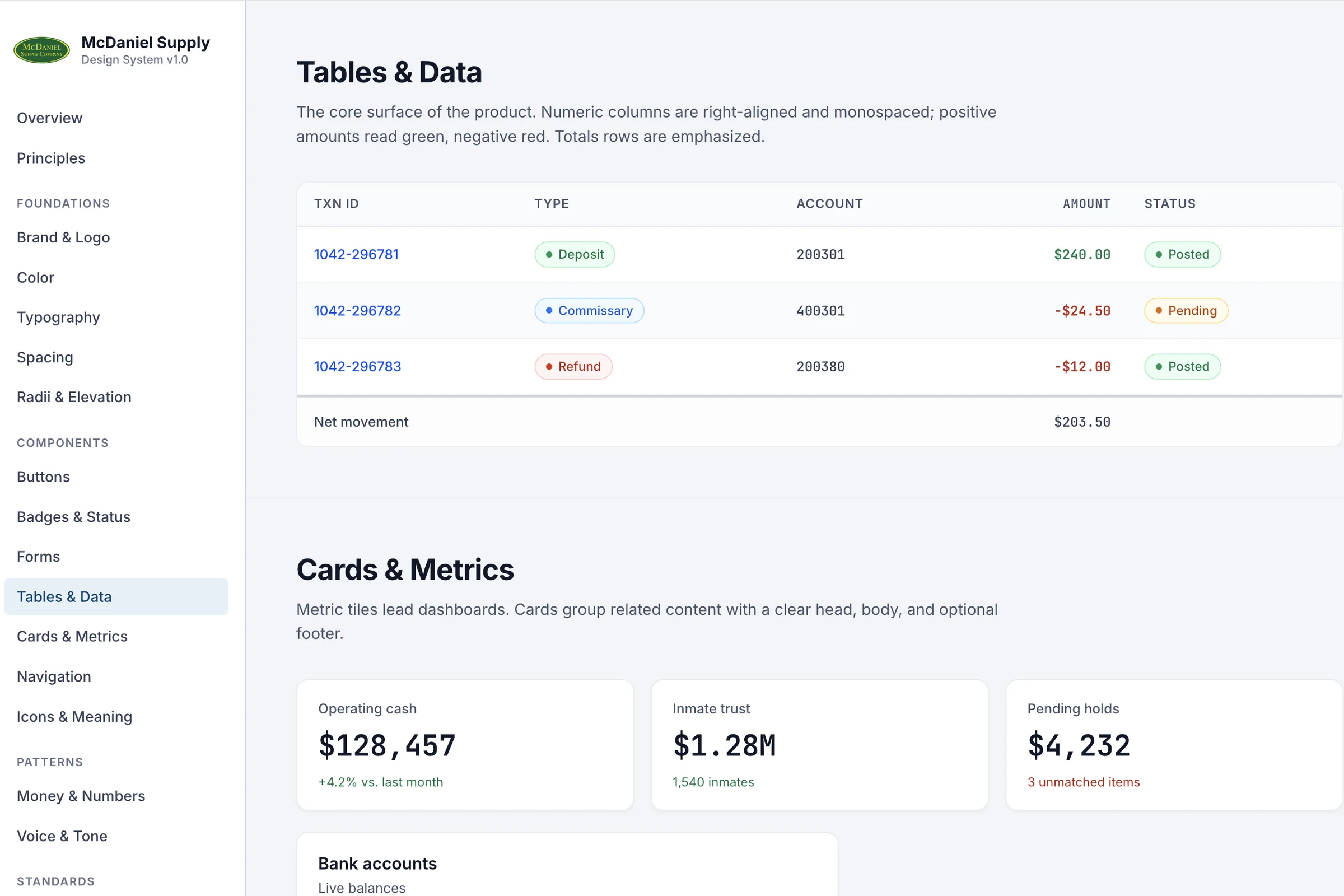
Task: Open the Navigation component page
Action: coord(54,676)
